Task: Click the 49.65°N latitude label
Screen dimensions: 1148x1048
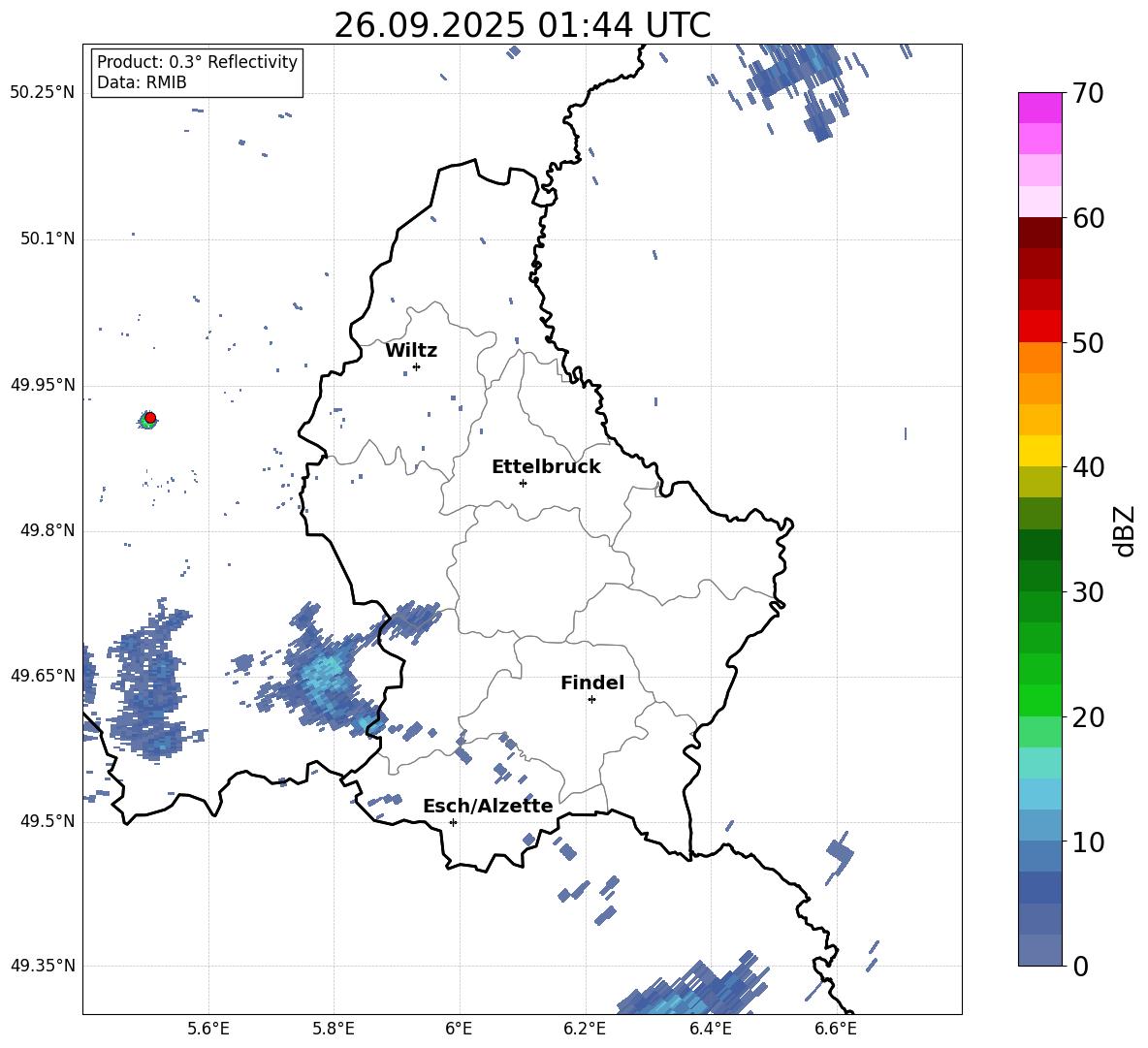Action: [x=43, y=675]
